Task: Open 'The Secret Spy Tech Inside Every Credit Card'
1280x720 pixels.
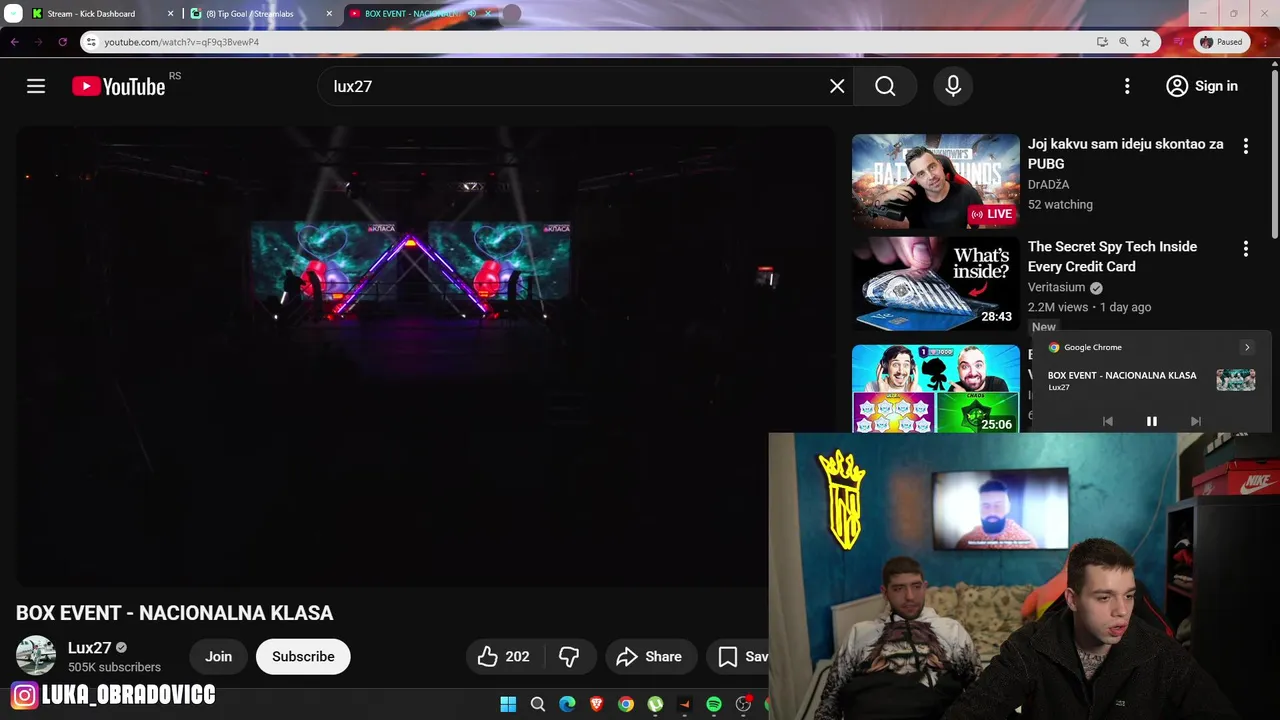Action: 1112,256
